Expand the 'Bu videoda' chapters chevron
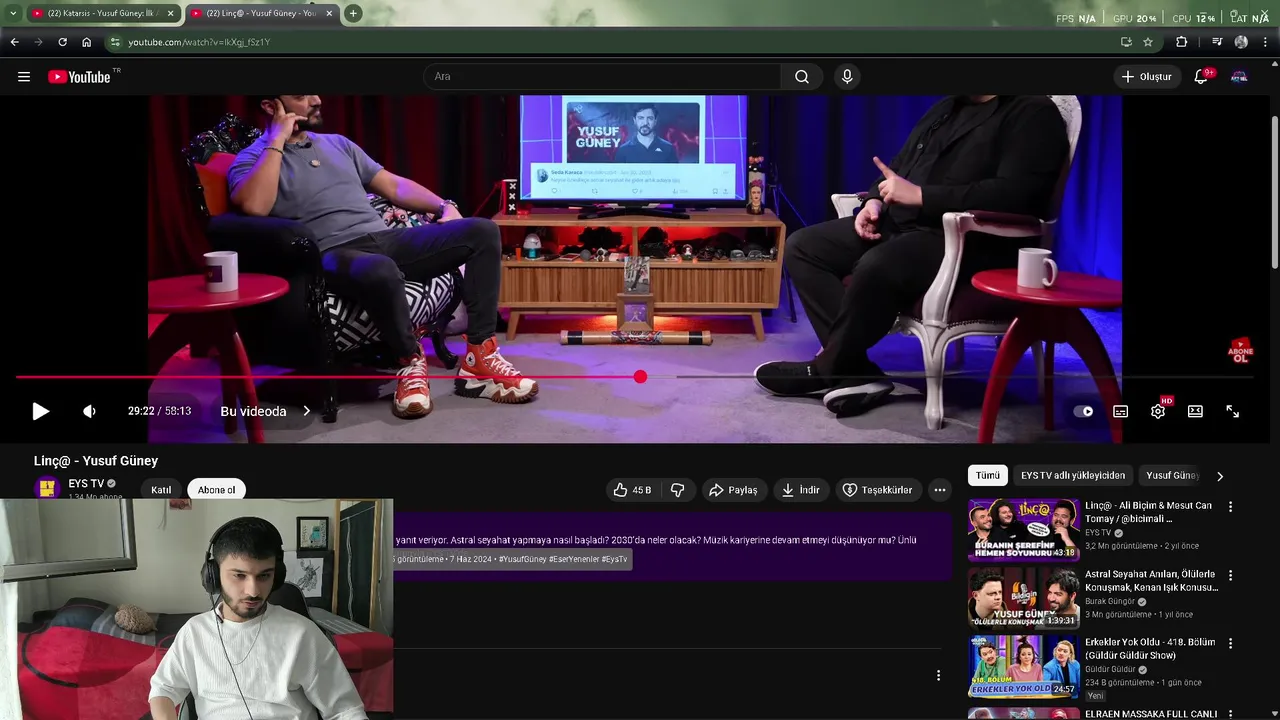1280x720 pixels. pos(307,411)
